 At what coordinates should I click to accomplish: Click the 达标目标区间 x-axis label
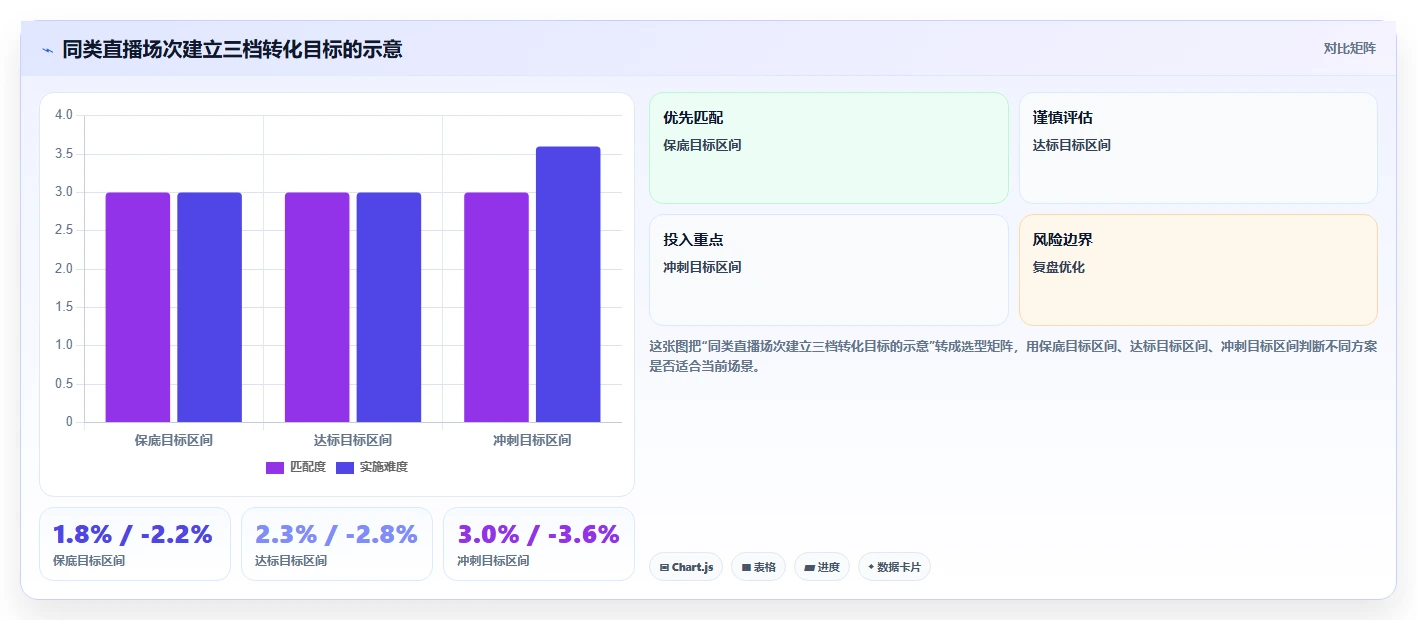(x=353, y=440)
